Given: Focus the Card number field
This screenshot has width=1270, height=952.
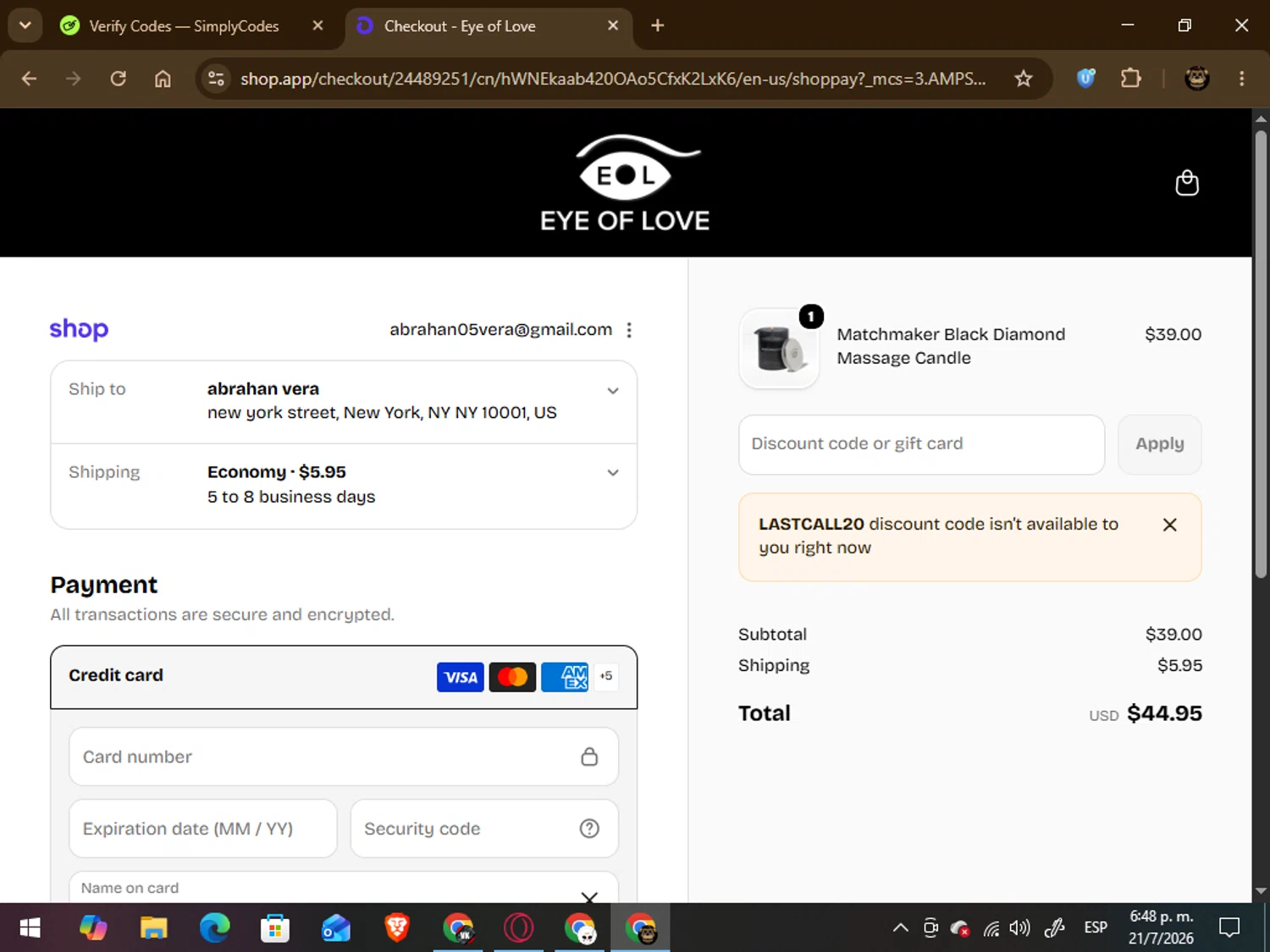Looking at the screenshot, I should click(344, 757).
